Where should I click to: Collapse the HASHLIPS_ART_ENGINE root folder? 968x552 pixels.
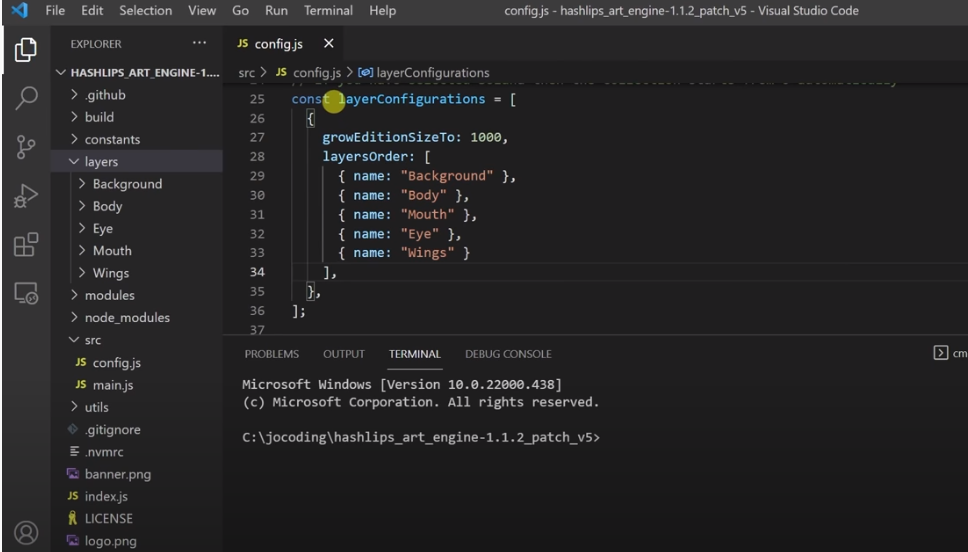click(x=137, y=72)
